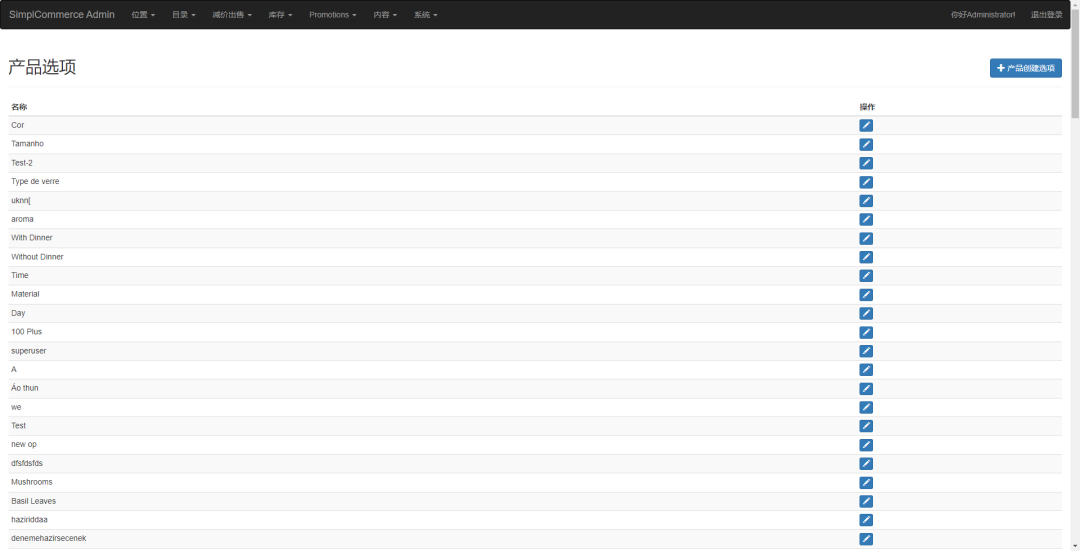The image size is (1080, 551).
Task: Edit the Basil Leaves option
Action: [866, 501]
